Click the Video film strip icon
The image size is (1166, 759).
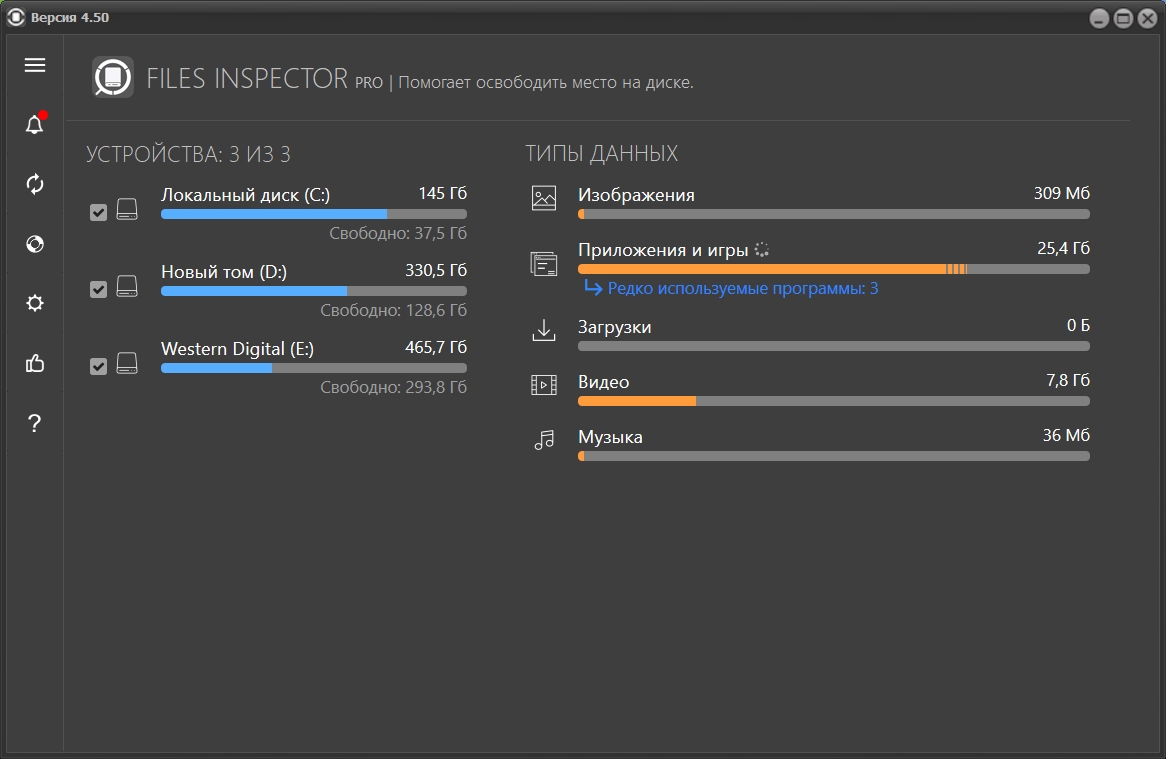coord(544,385)
